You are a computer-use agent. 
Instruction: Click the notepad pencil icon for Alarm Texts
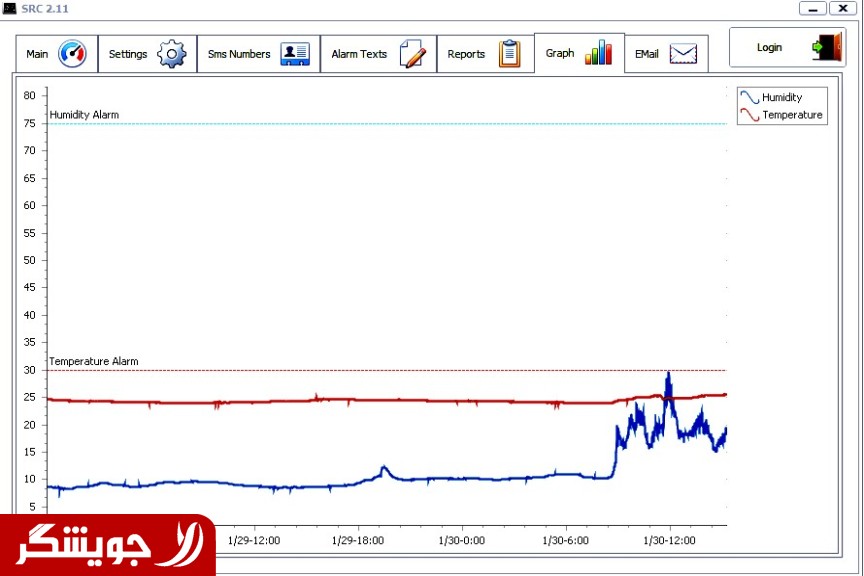[412, 54]
